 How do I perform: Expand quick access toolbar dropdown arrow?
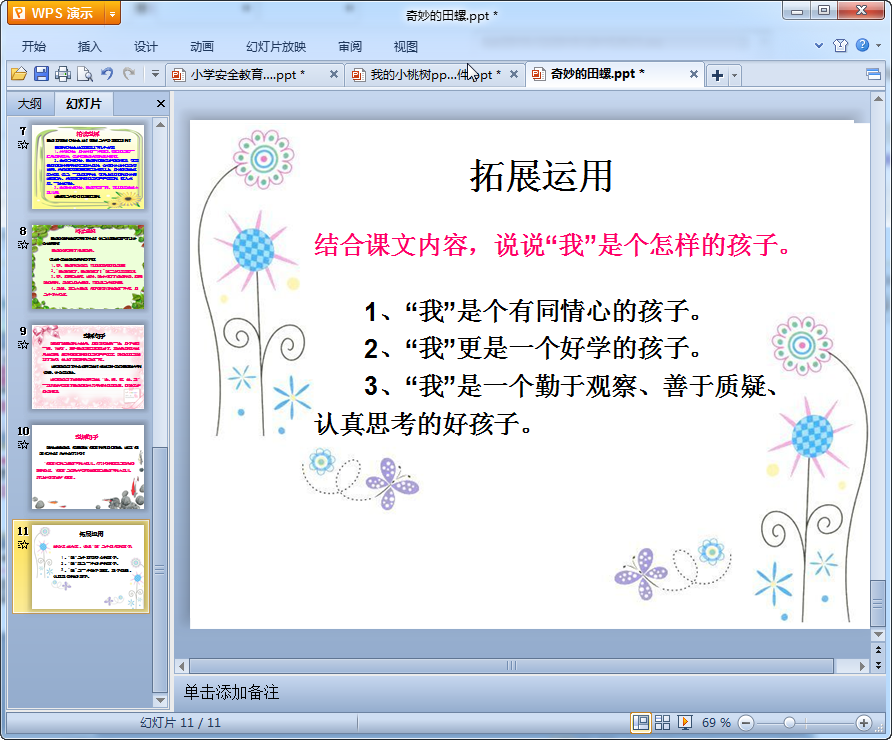tap(155, 74)
